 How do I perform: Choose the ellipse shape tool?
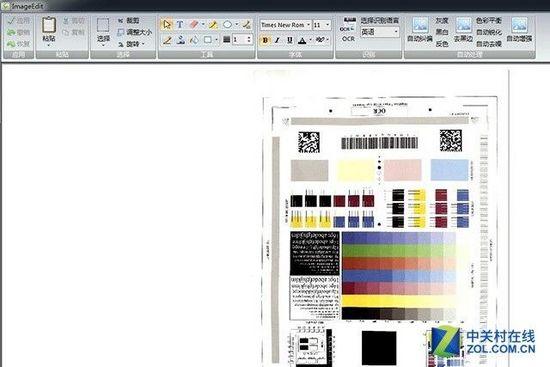227,25
